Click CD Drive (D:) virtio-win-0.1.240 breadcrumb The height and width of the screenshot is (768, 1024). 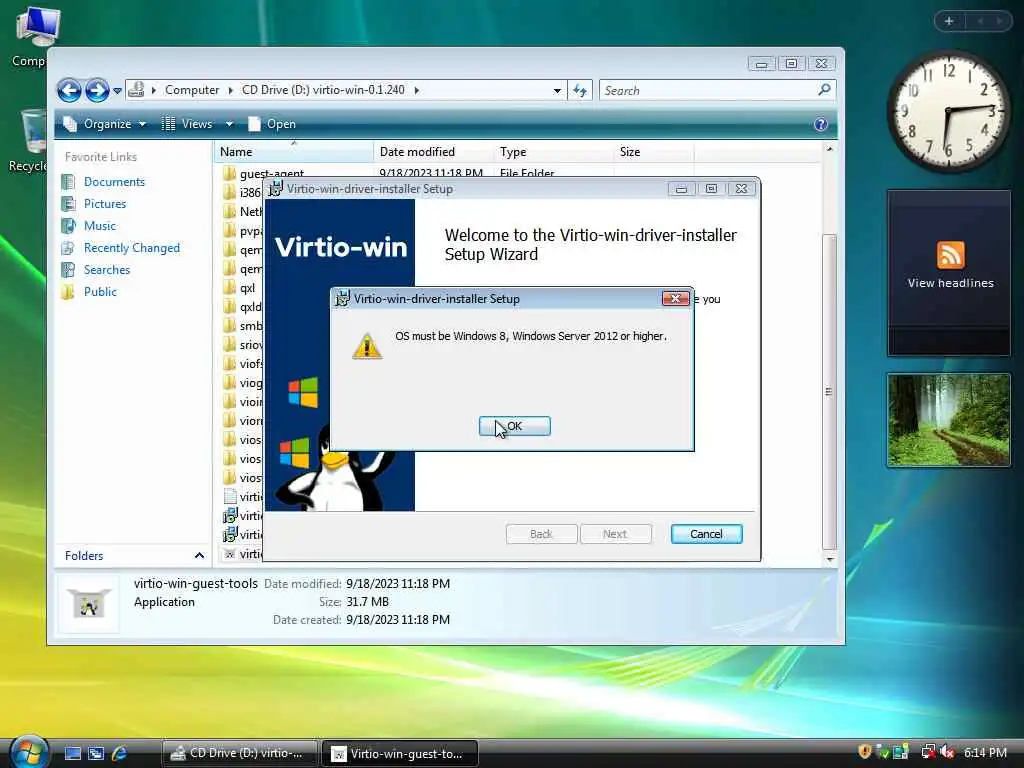(323, 90)
